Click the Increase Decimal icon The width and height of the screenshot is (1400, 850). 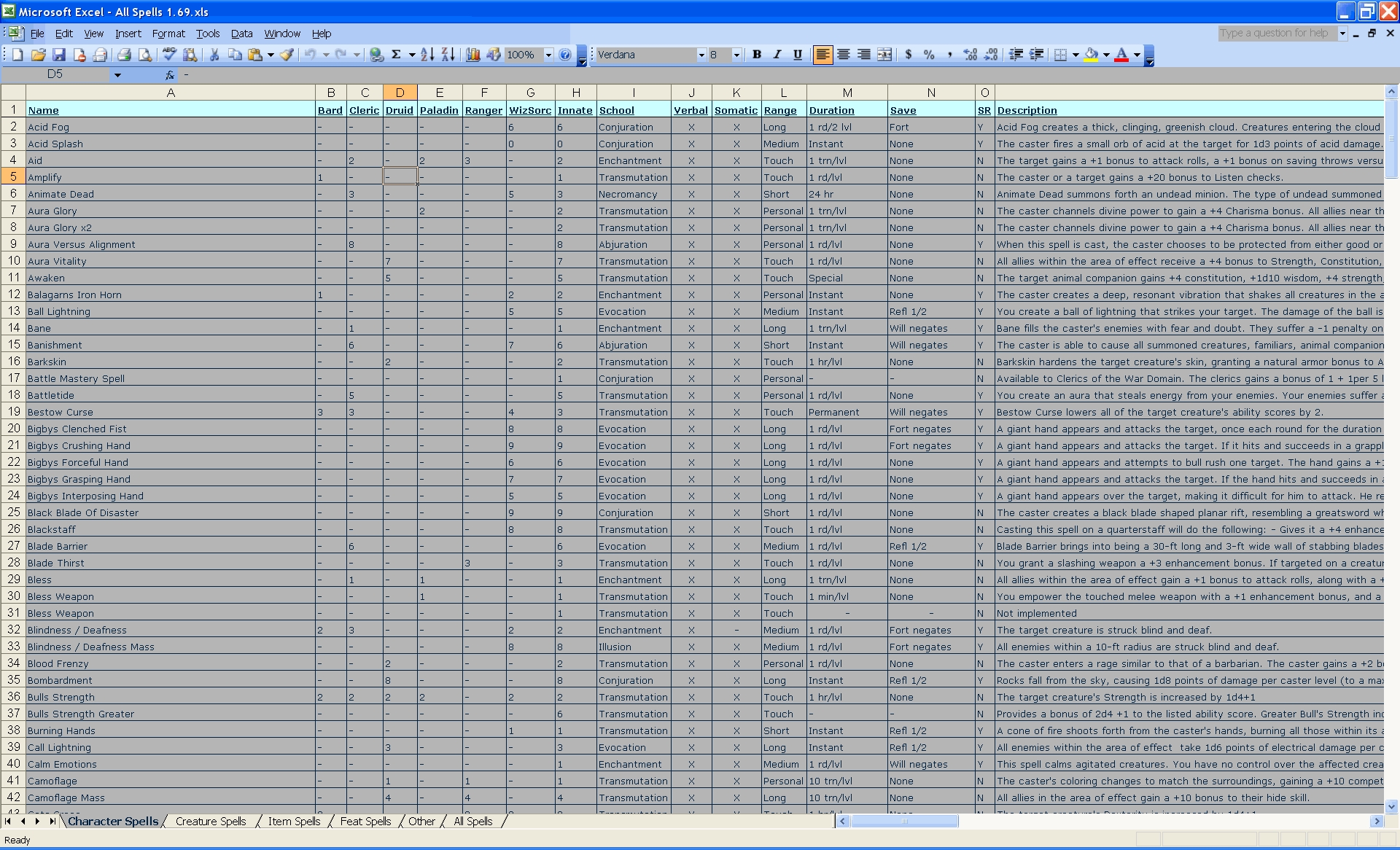970,55
